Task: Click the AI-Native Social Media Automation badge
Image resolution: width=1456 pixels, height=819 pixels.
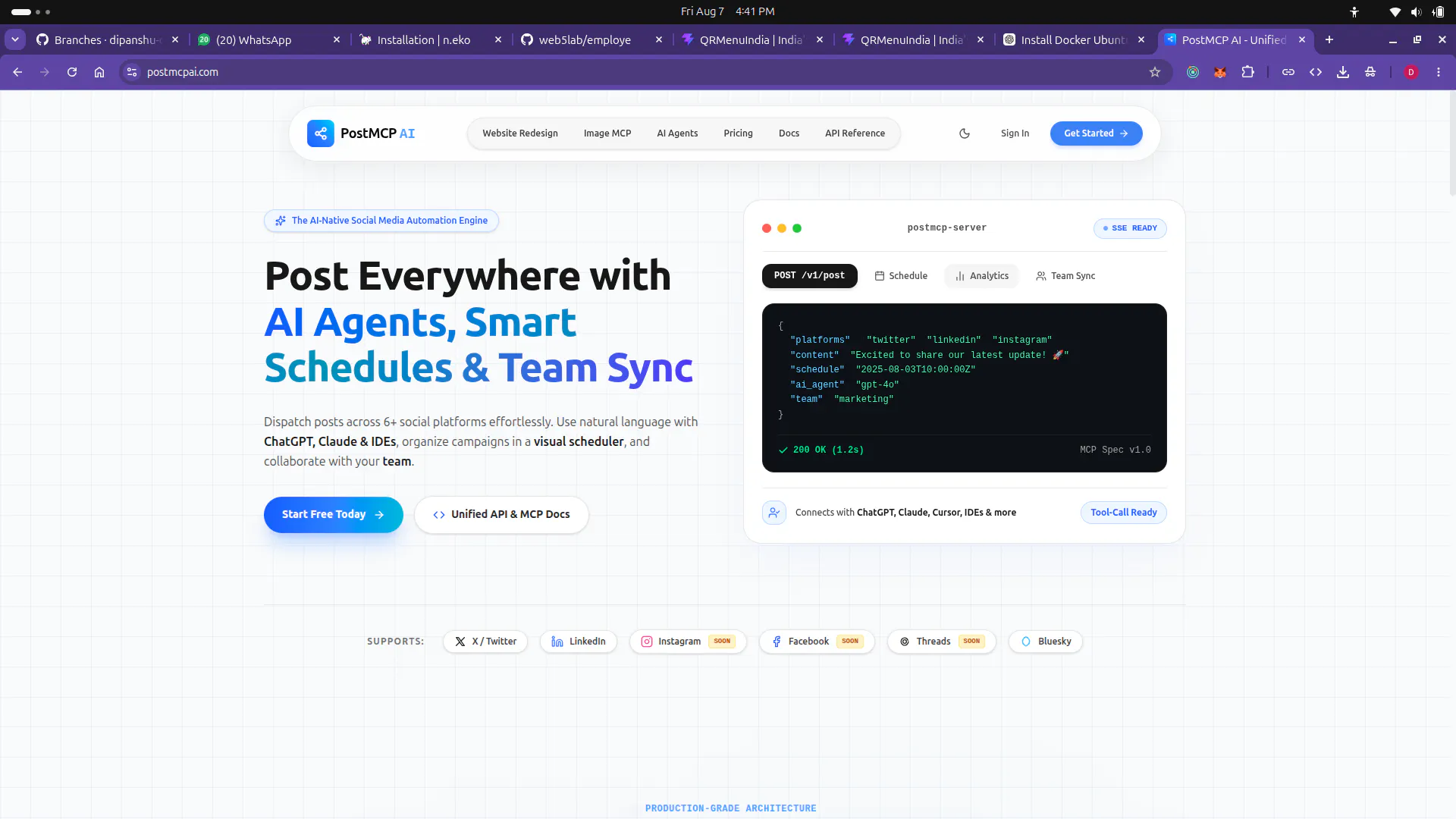Action: [x=381, y=221]
